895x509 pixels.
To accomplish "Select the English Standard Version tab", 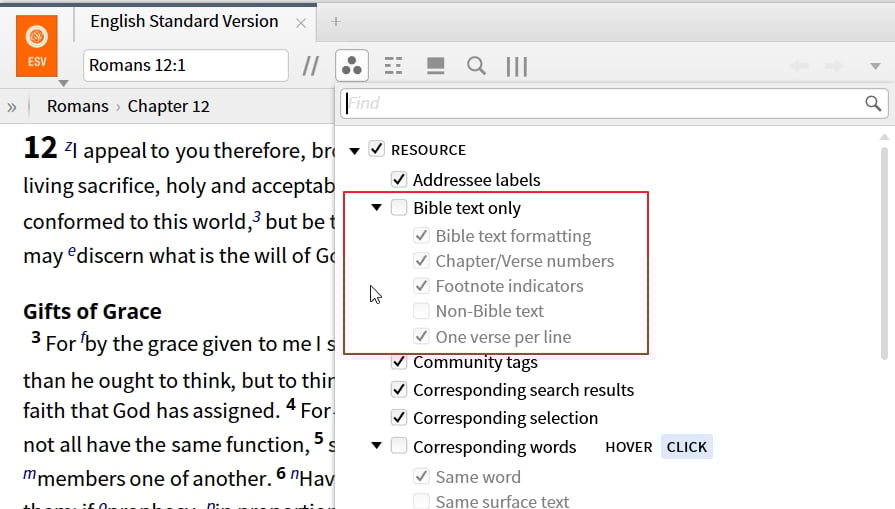I will (184, 22).
